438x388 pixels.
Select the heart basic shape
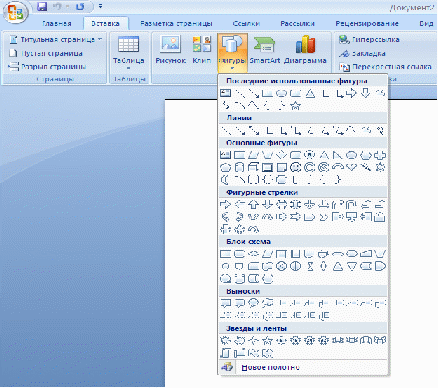click(x=351, y=167)
